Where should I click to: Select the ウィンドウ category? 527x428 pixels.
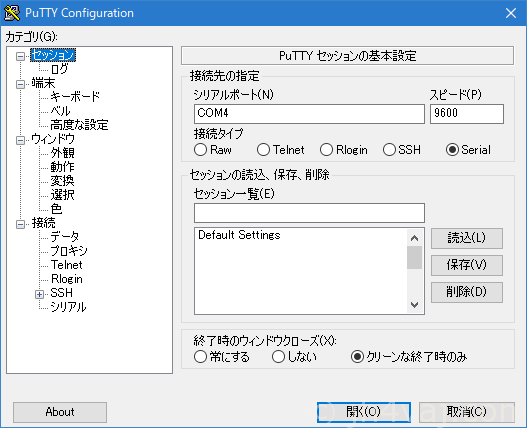click(53, 139)
